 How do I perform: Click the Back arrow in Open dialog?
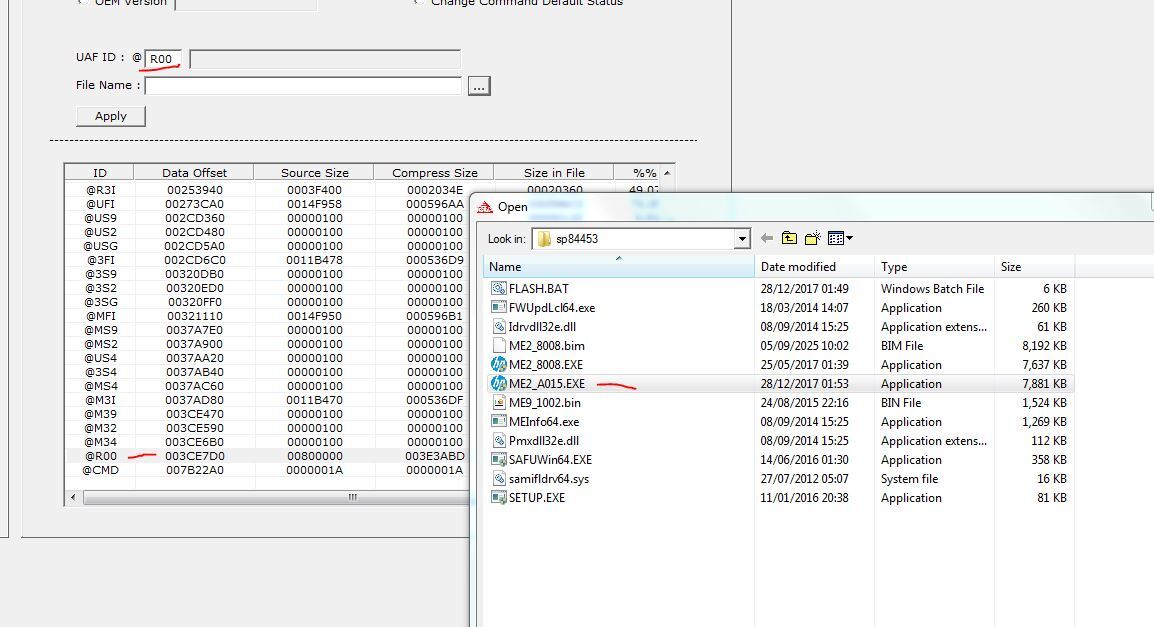[767, 238]
